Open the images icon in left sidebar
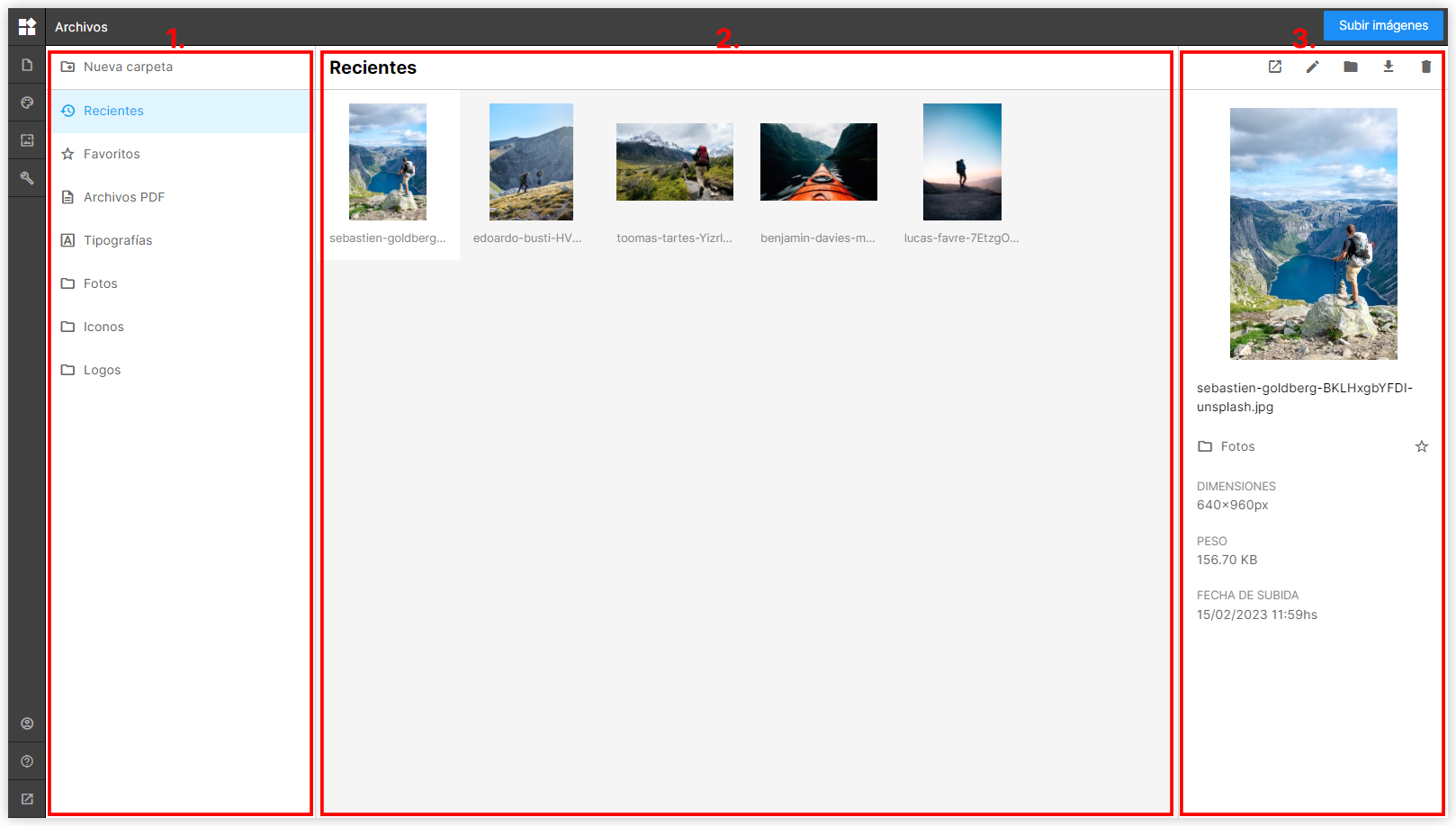The height and width of the screenshot is (826, 1456). click(x=27, y=140)
